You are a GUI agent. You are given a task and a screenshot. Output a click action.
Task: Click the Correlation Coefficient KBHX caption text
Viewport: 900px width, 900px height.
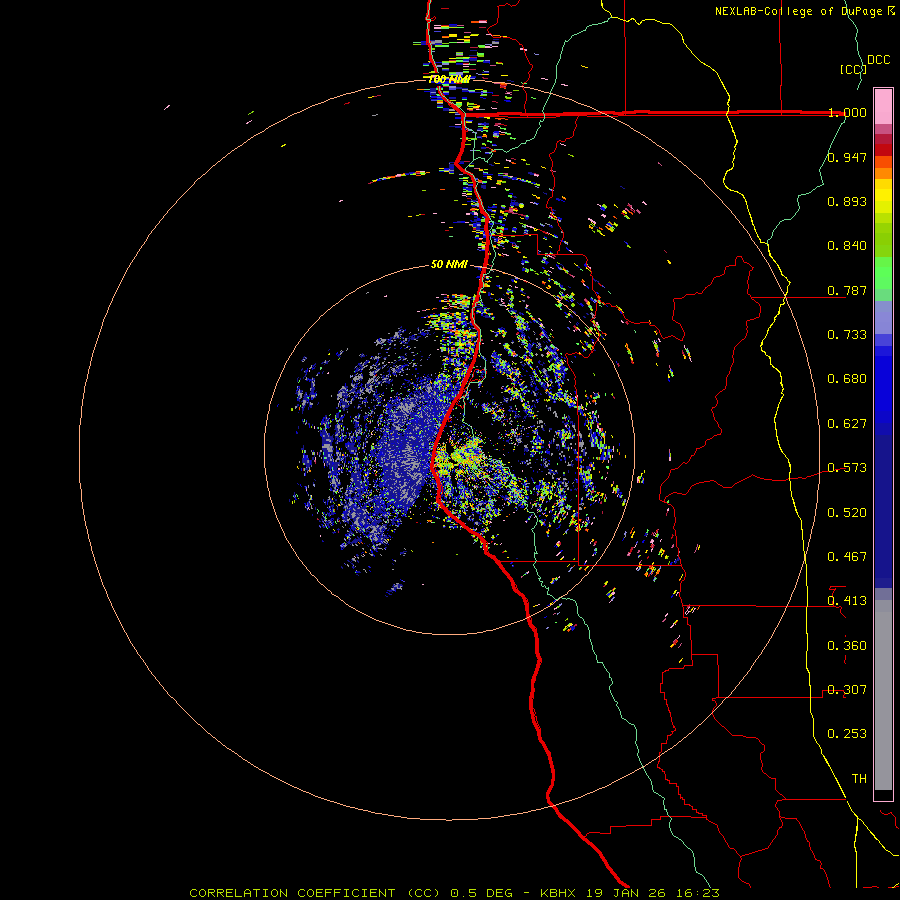pyautogui.click(x=454, y=893)
